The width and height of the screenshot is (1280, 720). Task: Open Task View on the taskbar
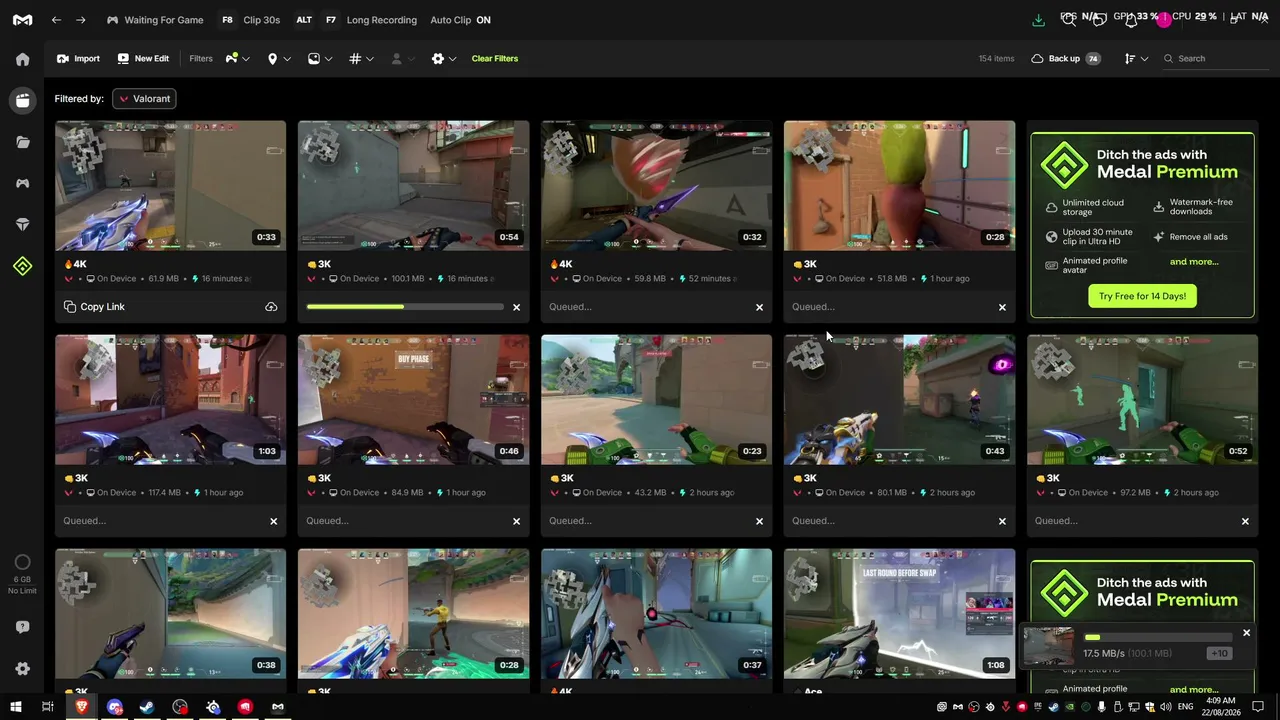pos(47,707)
